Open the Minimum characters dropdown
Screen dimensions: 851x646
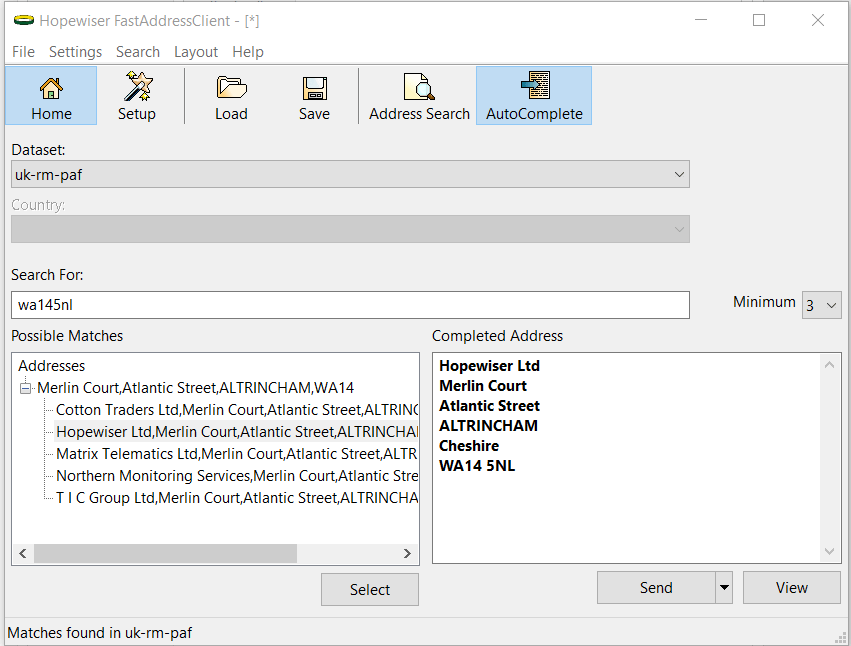[821, 305]
